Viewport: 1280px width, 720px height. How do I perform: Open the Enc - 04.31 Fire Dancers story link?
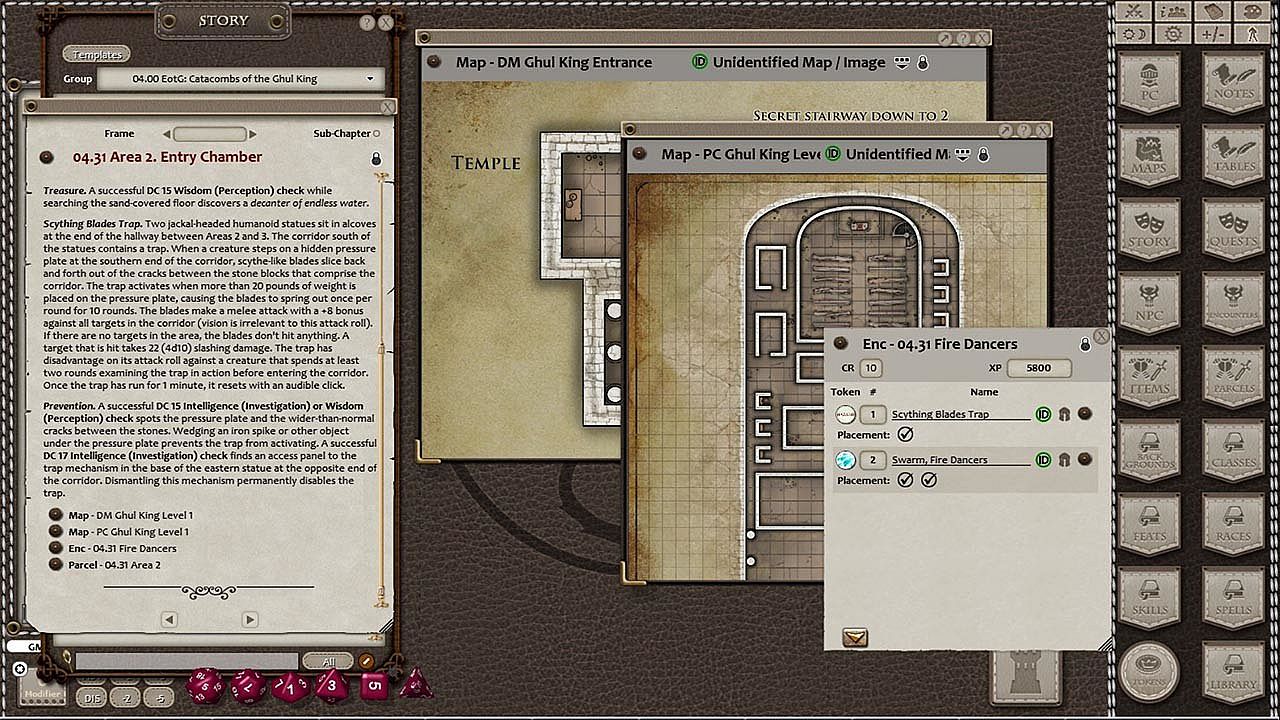122,548
